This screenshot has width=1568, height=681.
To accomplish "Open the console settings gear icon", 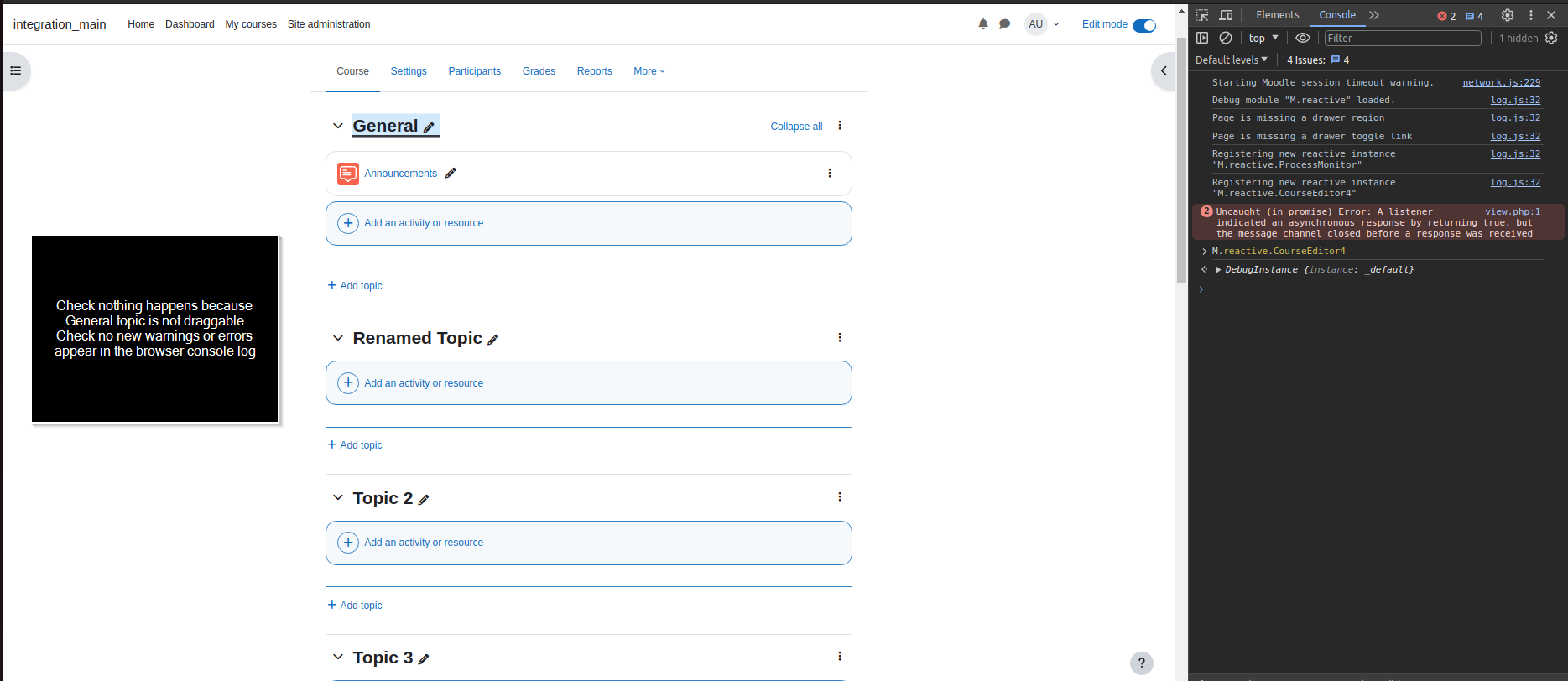I will (x=1551, y=38).
